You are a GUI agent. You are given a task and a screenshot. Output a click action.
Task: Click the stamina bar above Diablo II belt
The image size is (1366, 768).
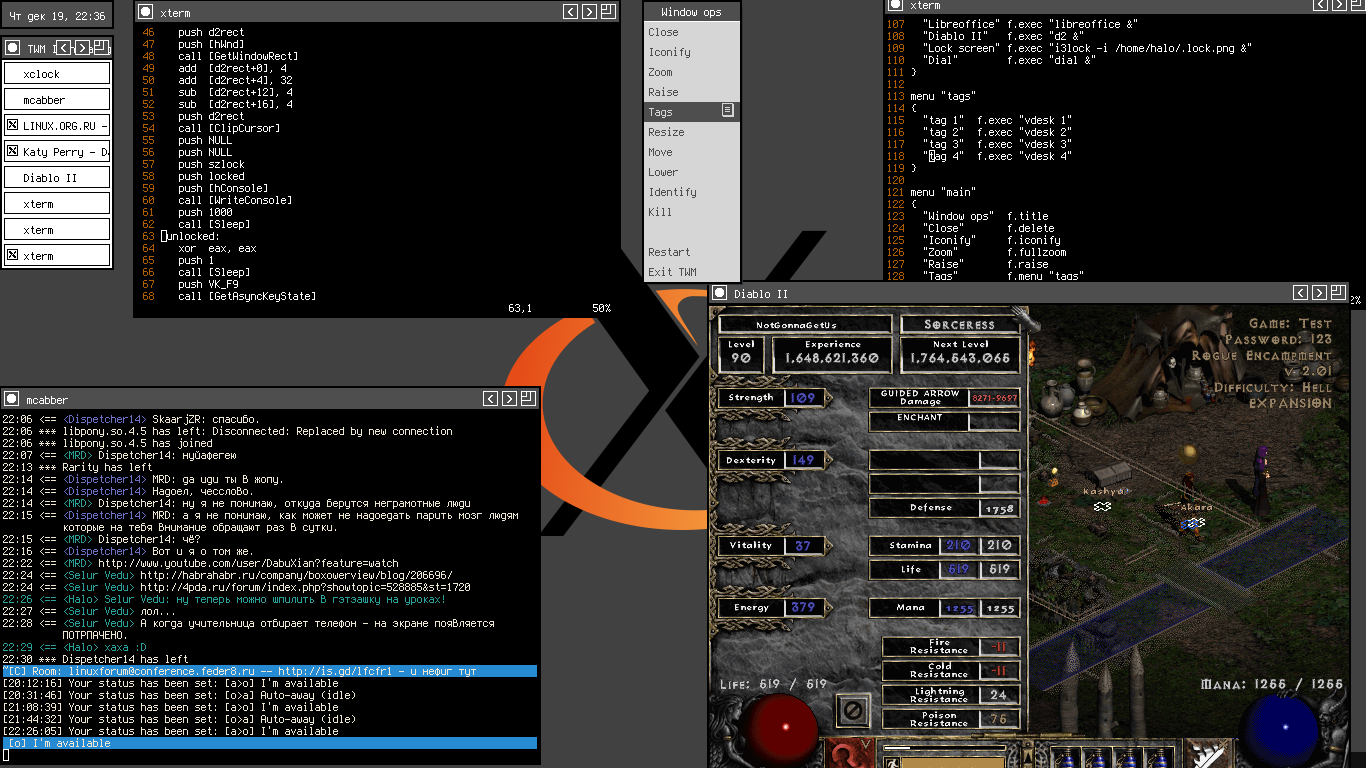click(x=943, y=747)
